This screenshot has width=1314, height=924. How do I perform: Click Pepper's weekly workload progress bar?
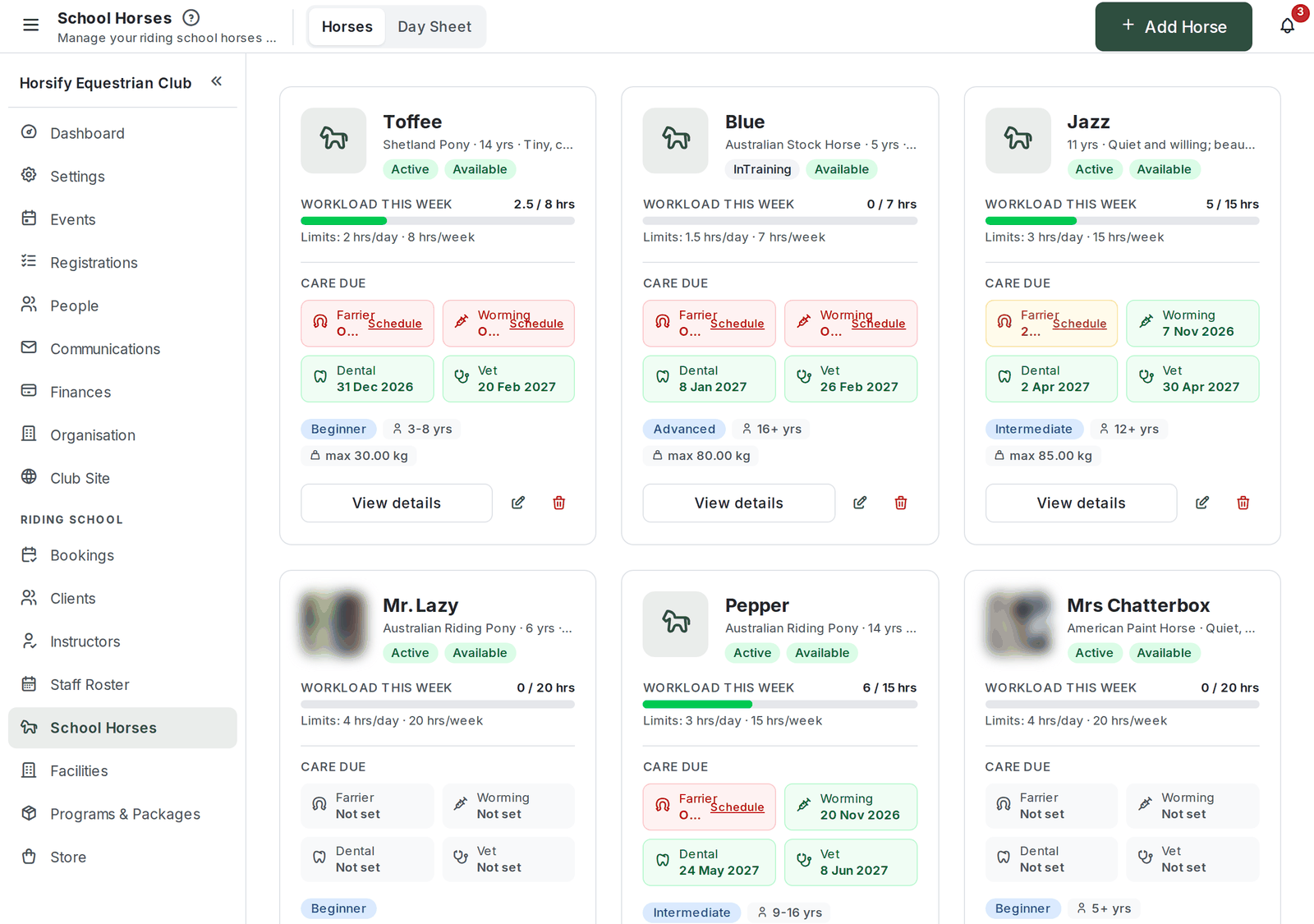pos(780,705)
